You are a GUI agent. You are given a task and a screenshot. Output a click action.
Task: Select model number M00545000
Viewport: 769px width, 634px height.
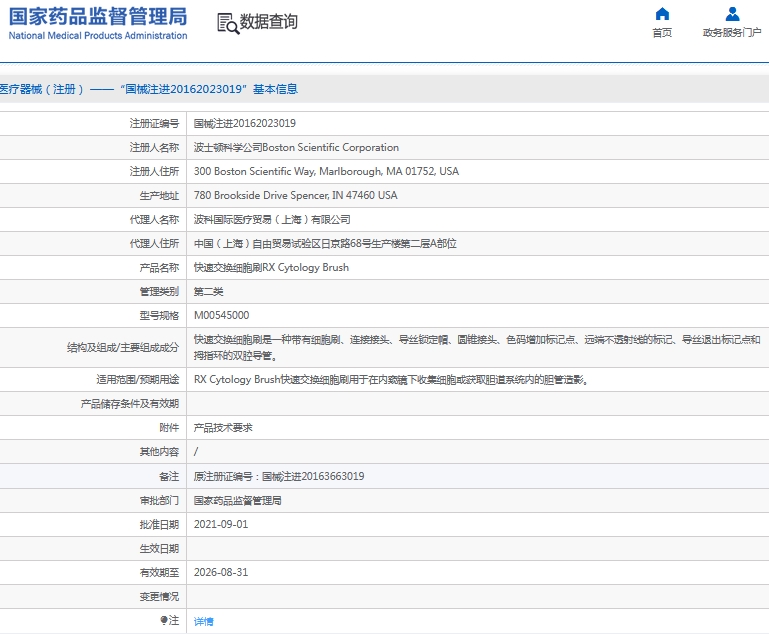tap(221, 315)
